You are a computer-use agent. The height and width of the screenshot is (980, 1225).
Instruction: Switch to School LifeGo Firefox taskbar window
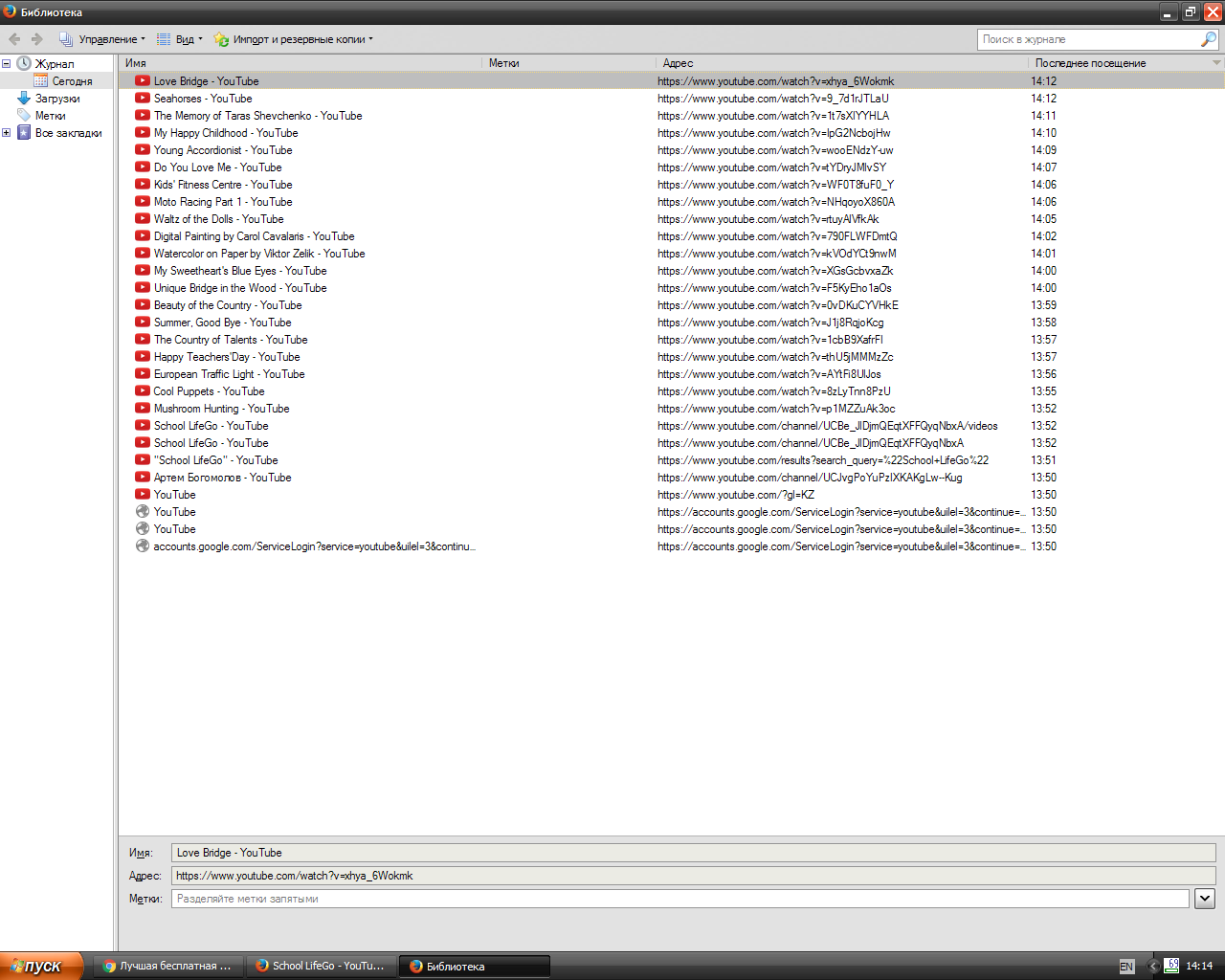(x=322, y=966)
